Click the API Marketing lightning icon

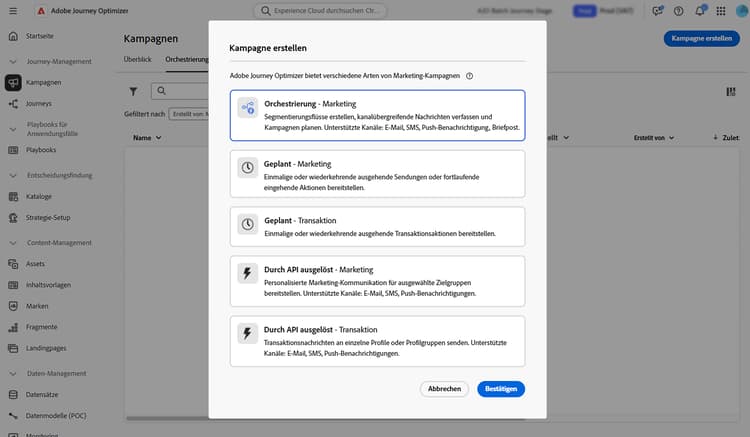(247, 273)
